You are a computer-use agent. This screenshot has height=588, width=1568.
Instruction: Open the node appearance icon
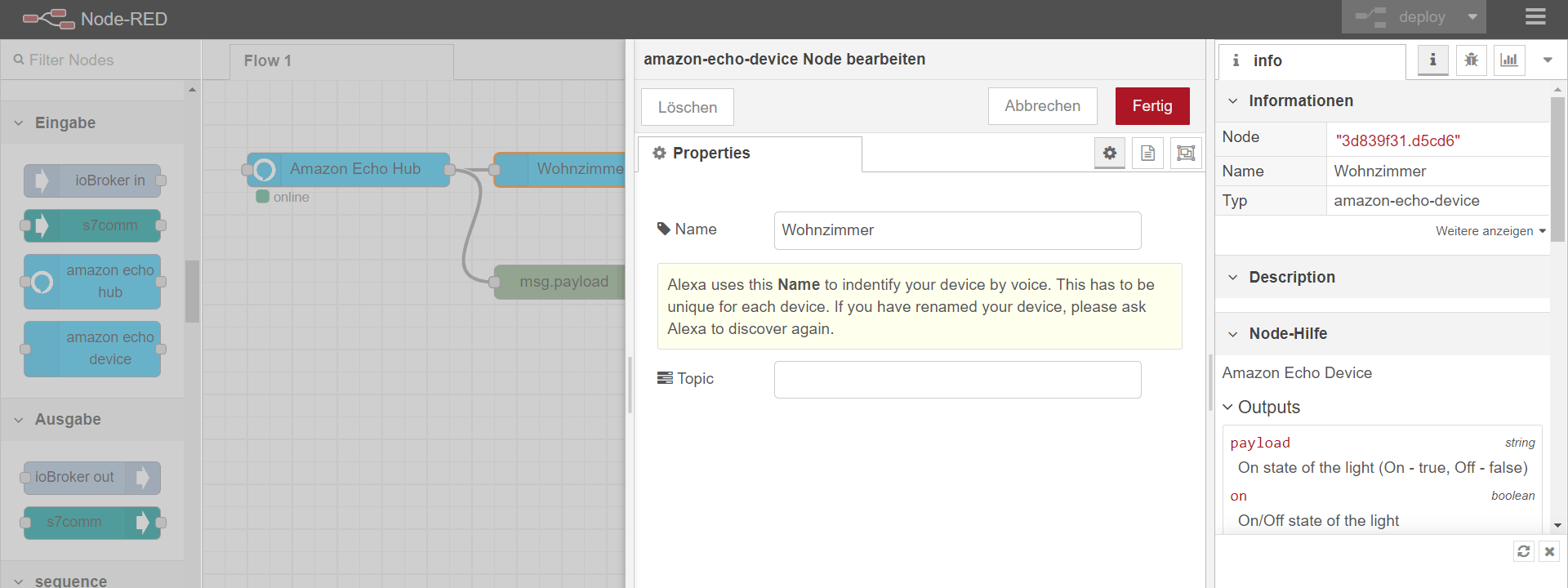1186,153
